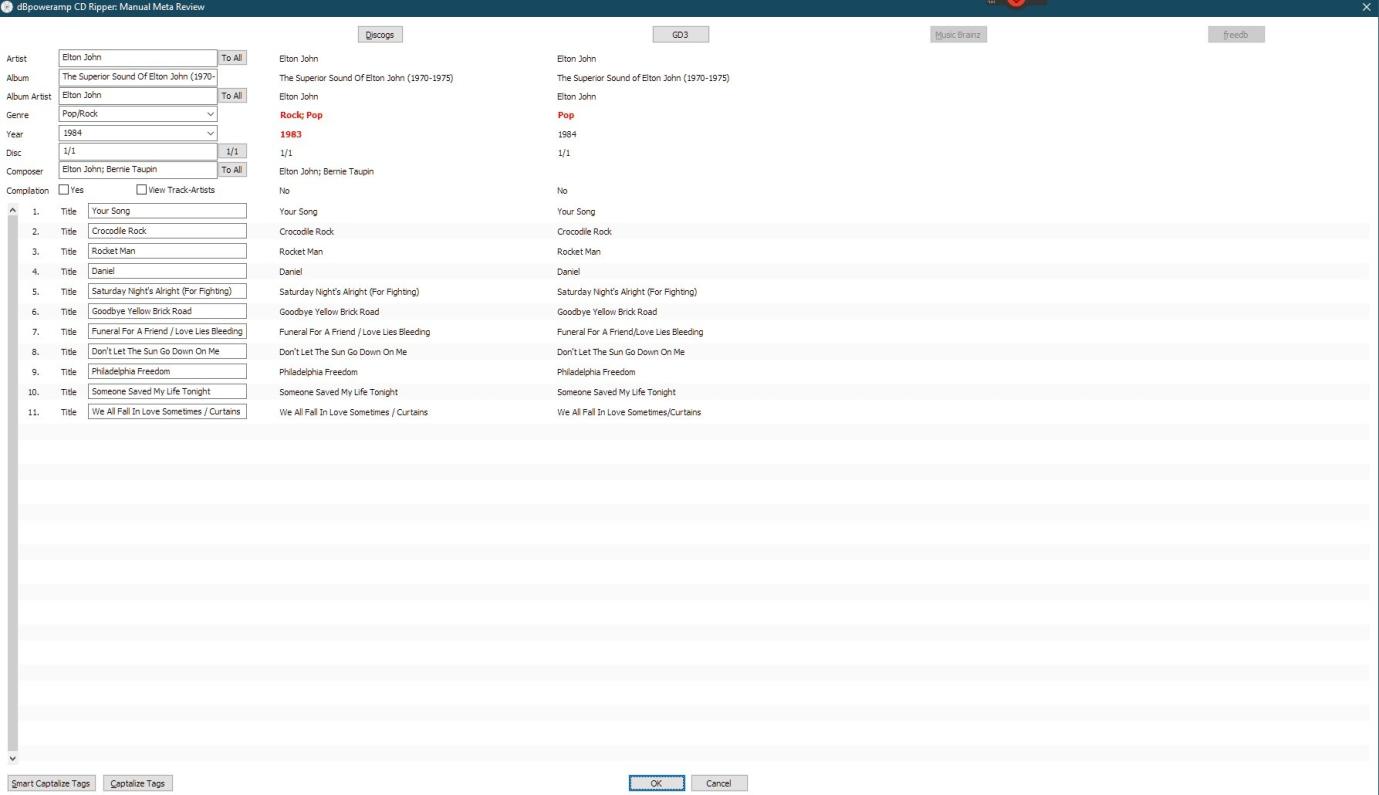Click track 5 title field Saturday Night's Alright
1379x795 pixels.
(167, 291)
